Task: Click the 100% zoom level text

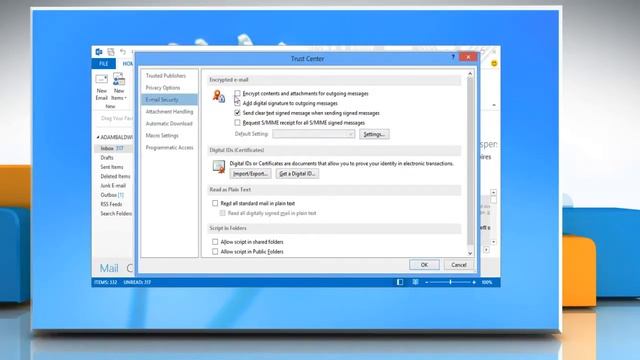Action: point(487,282)
